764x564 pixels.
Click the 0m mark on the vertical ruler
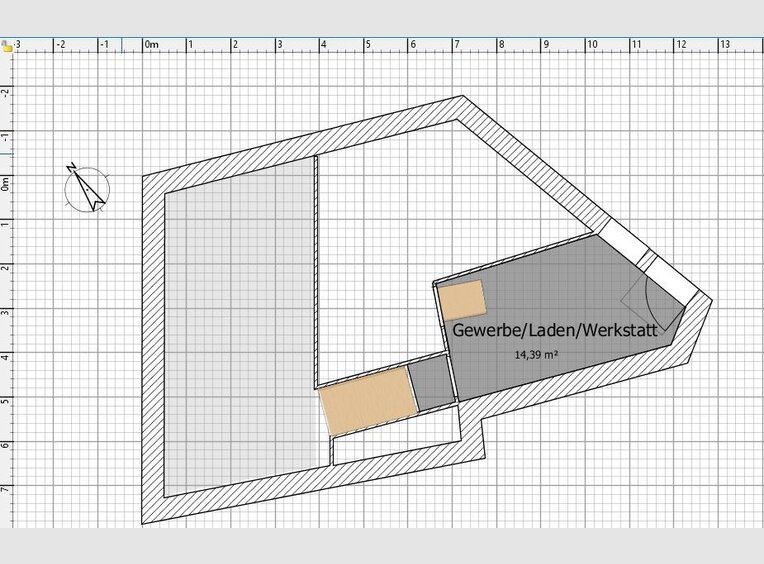[x=5, y=184]
